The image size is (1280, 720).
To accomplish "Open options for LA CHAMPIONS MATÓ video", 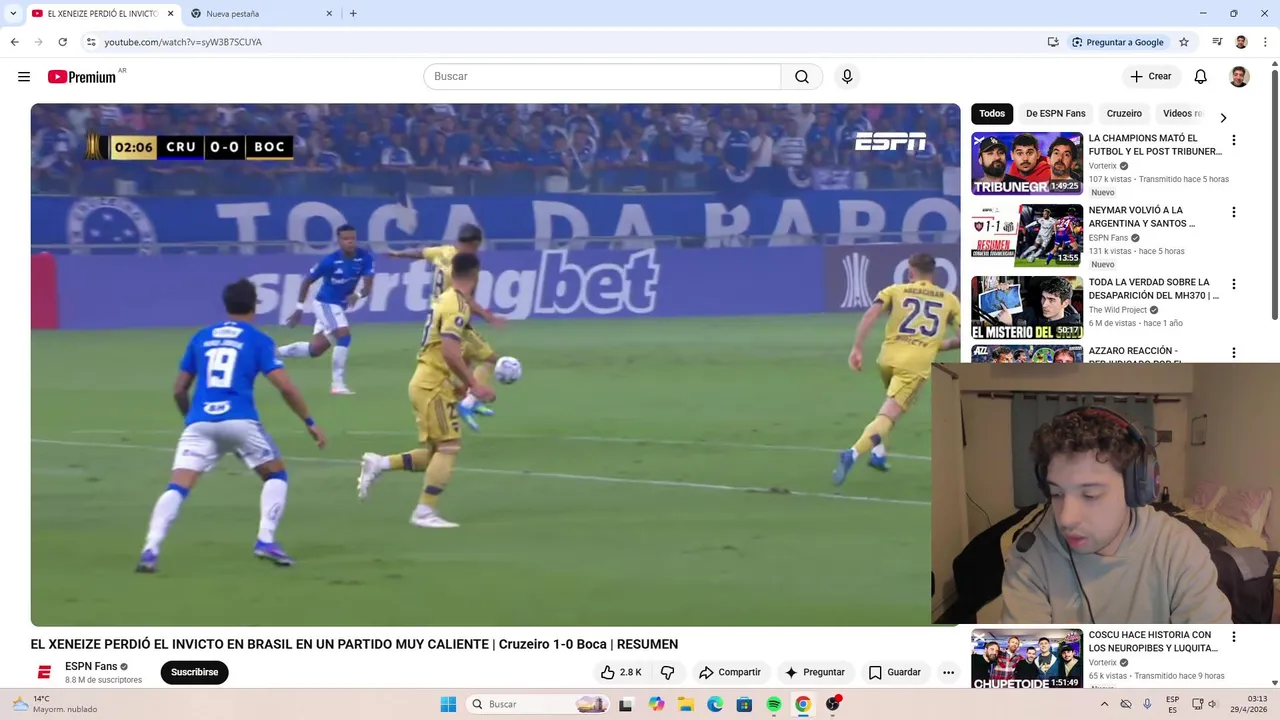I will (1233, 140).
